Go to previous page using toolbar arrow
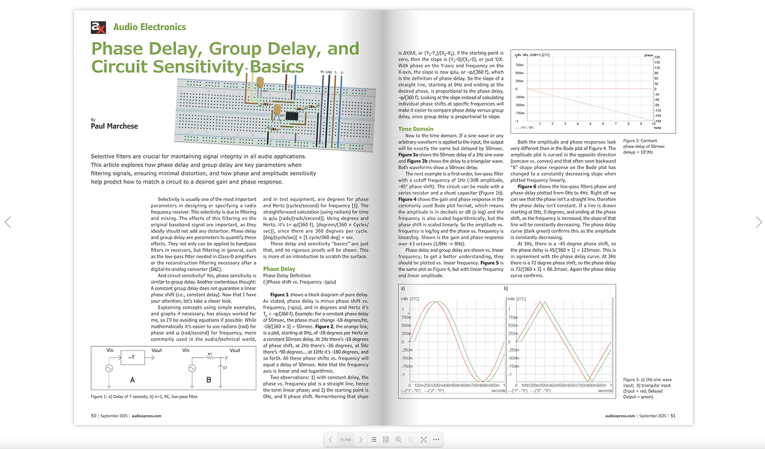This screenshot has height=449, width=765. click(x=331, y=439)
